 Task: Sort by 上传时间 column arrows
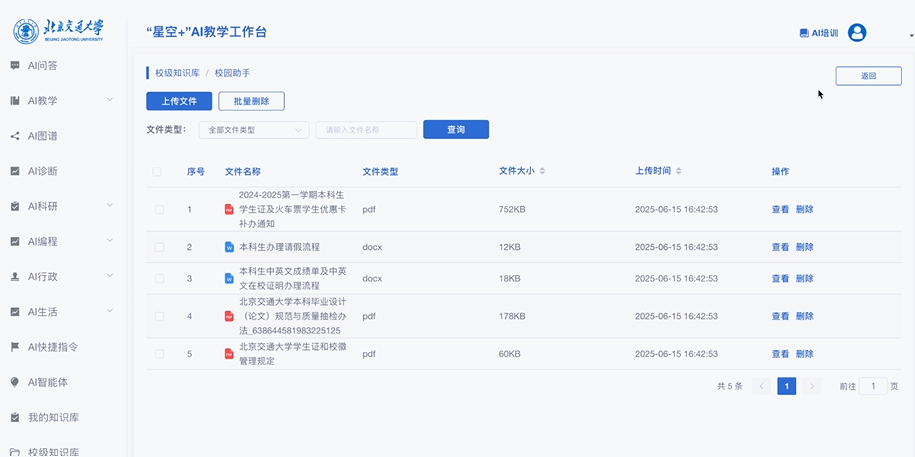click(x=679, y=171)
